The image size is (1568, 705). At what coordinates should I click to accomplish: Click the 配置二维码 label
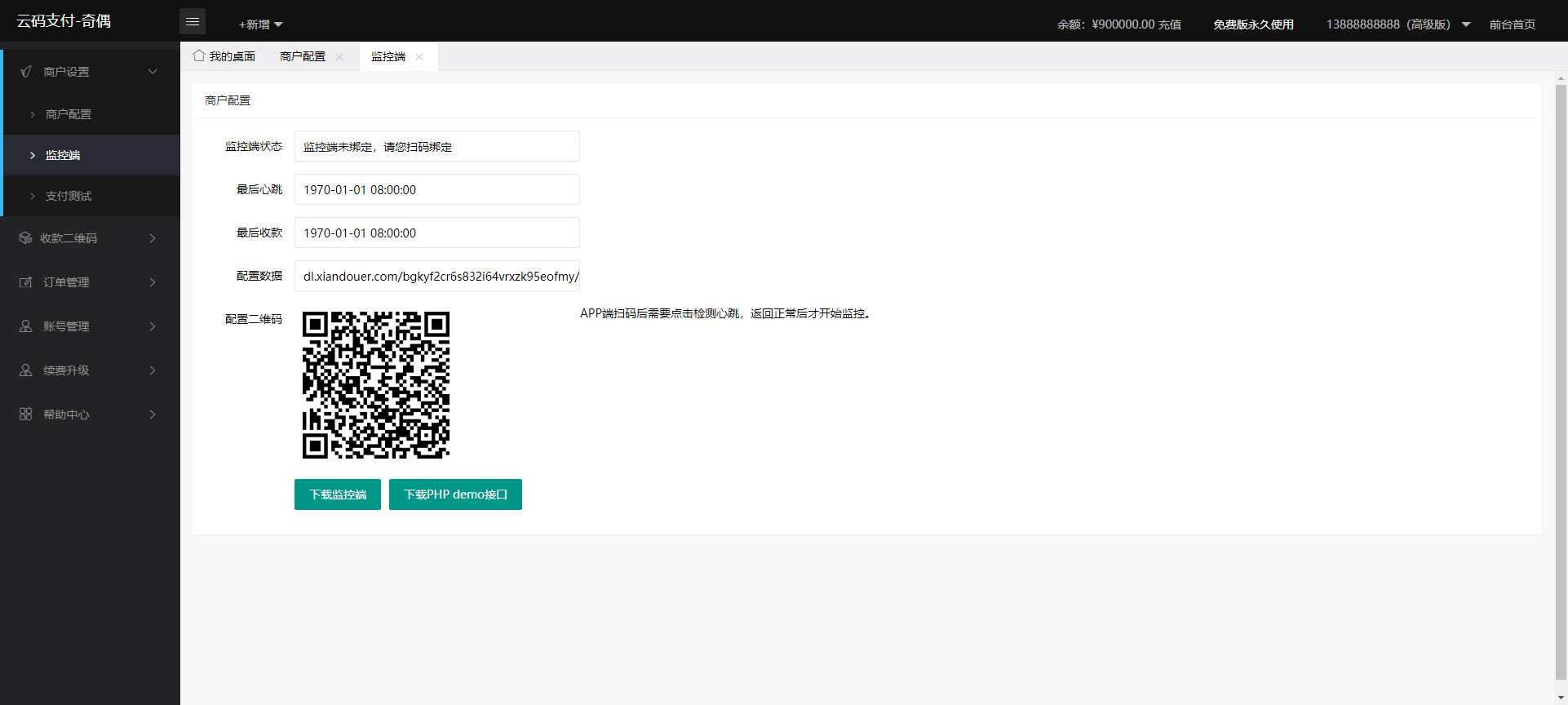pos(254,319)
